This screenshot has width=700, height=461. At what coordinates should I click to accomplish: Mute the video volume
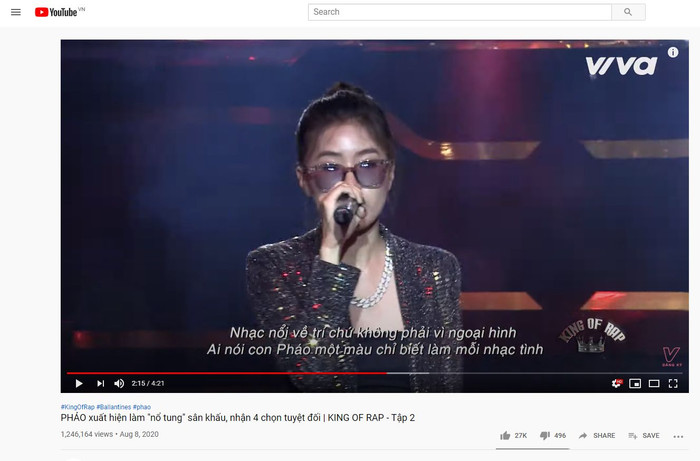click(x=119, y=383)
